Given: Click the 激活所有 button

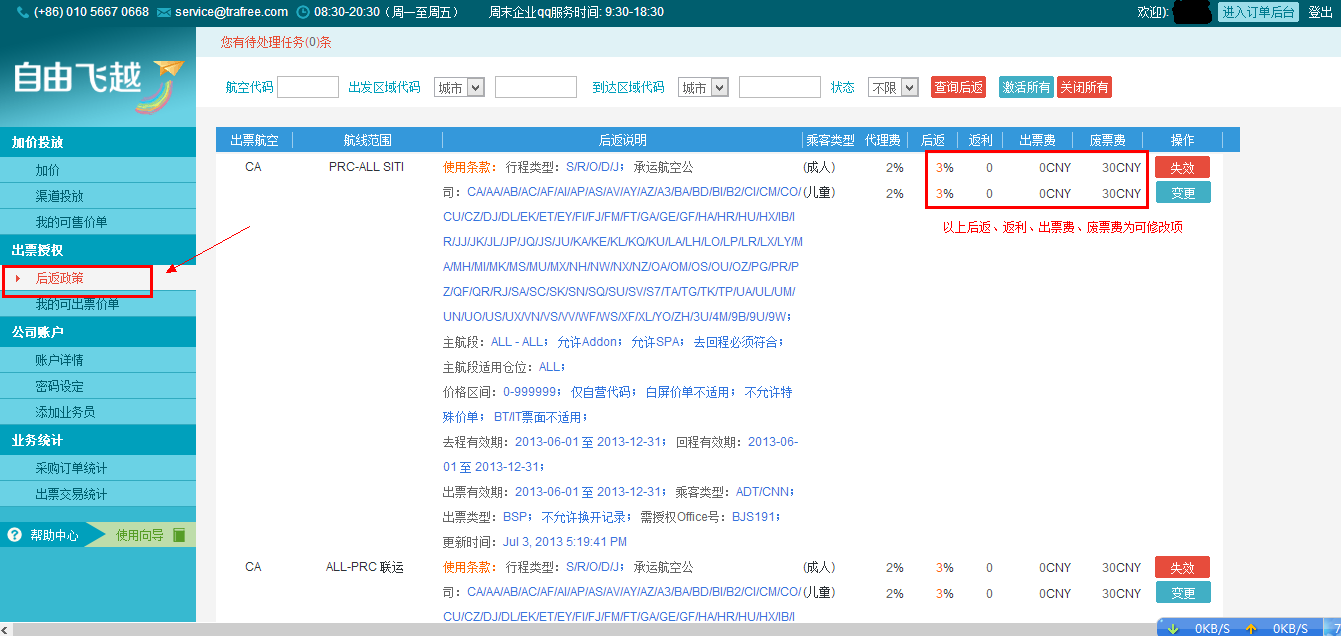Looking at the screenshot, I should pyautogui.click(x=1026, y=88).
